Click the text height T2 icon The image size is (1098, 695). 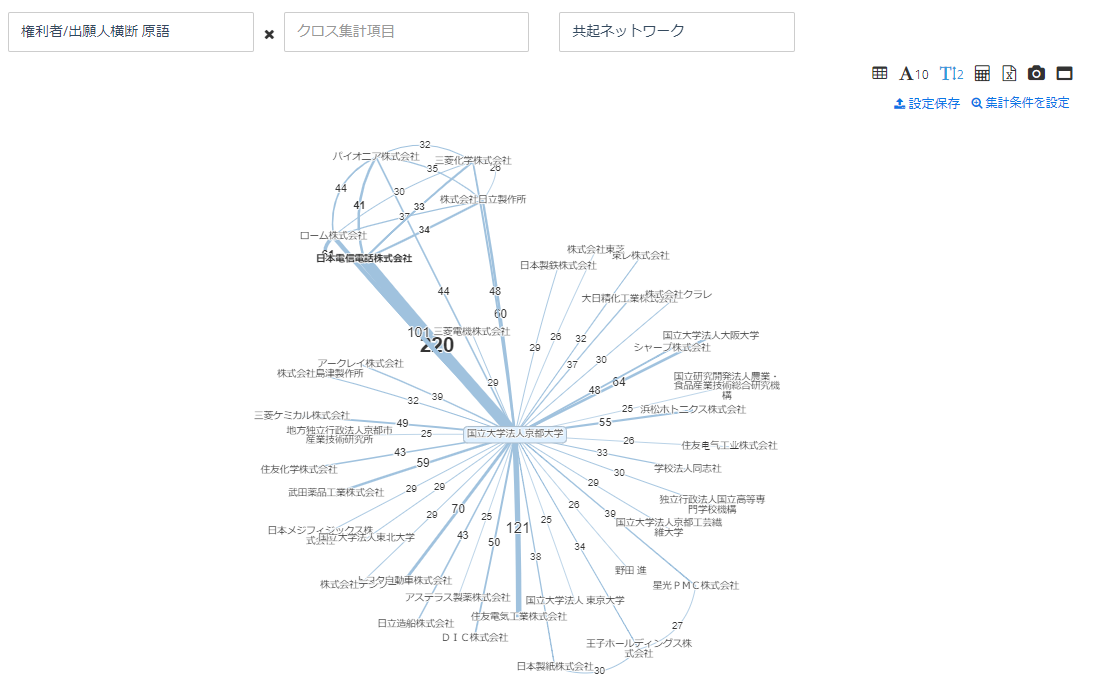pyautogui.click(x=951, y=73)
